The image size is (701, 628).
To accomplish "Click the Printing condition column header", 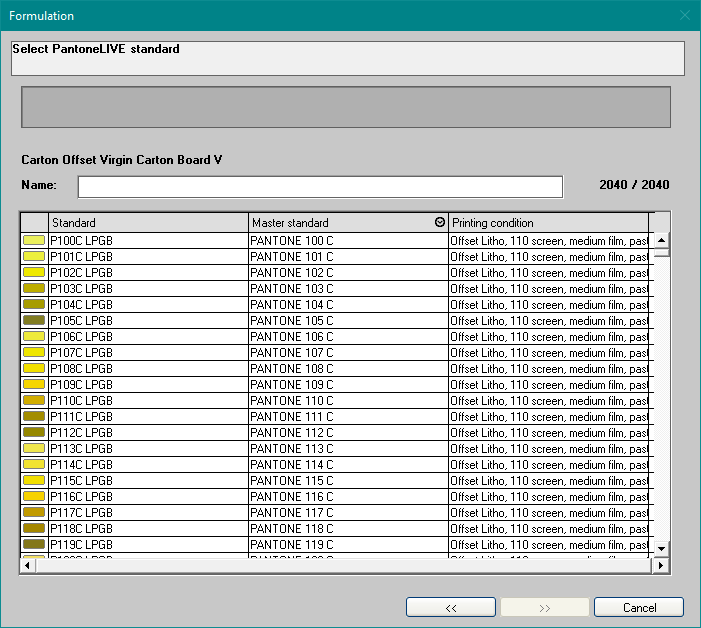I will [x=549, y=223].
